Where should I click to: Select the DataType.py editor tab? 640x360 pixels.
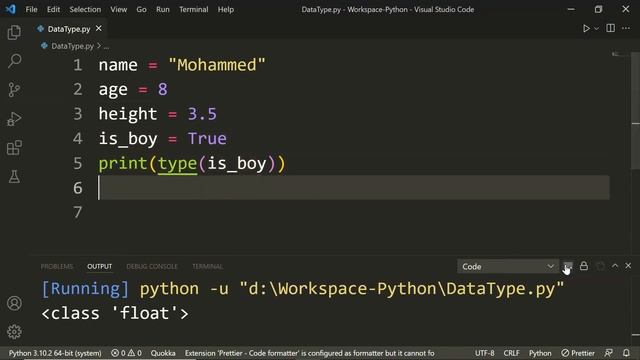pos(69,29)
